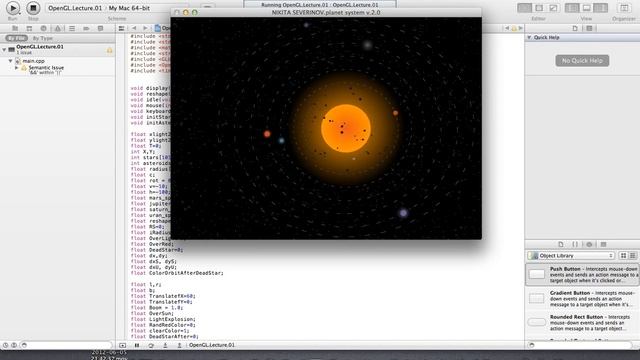Show the Debug navigator icon

click(x=72, y=28)
